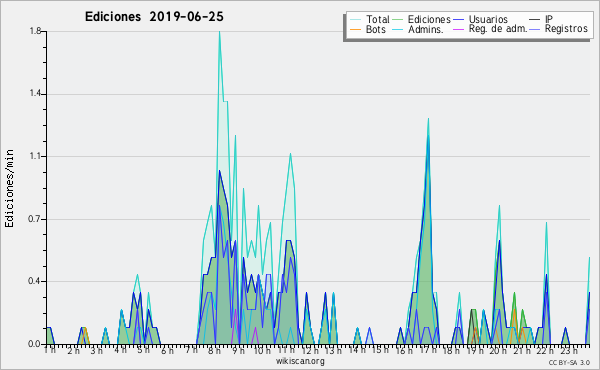
Task: Click the Ediciones legend color line
Action: (x=398, y=20)
